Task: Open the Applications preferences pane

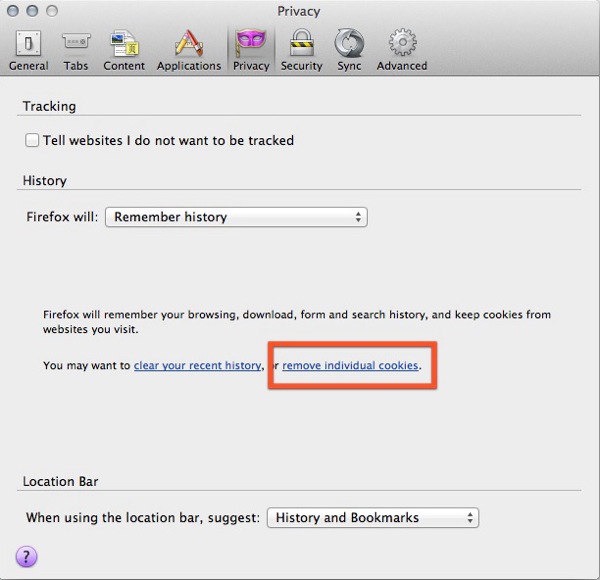Action: 189,50
